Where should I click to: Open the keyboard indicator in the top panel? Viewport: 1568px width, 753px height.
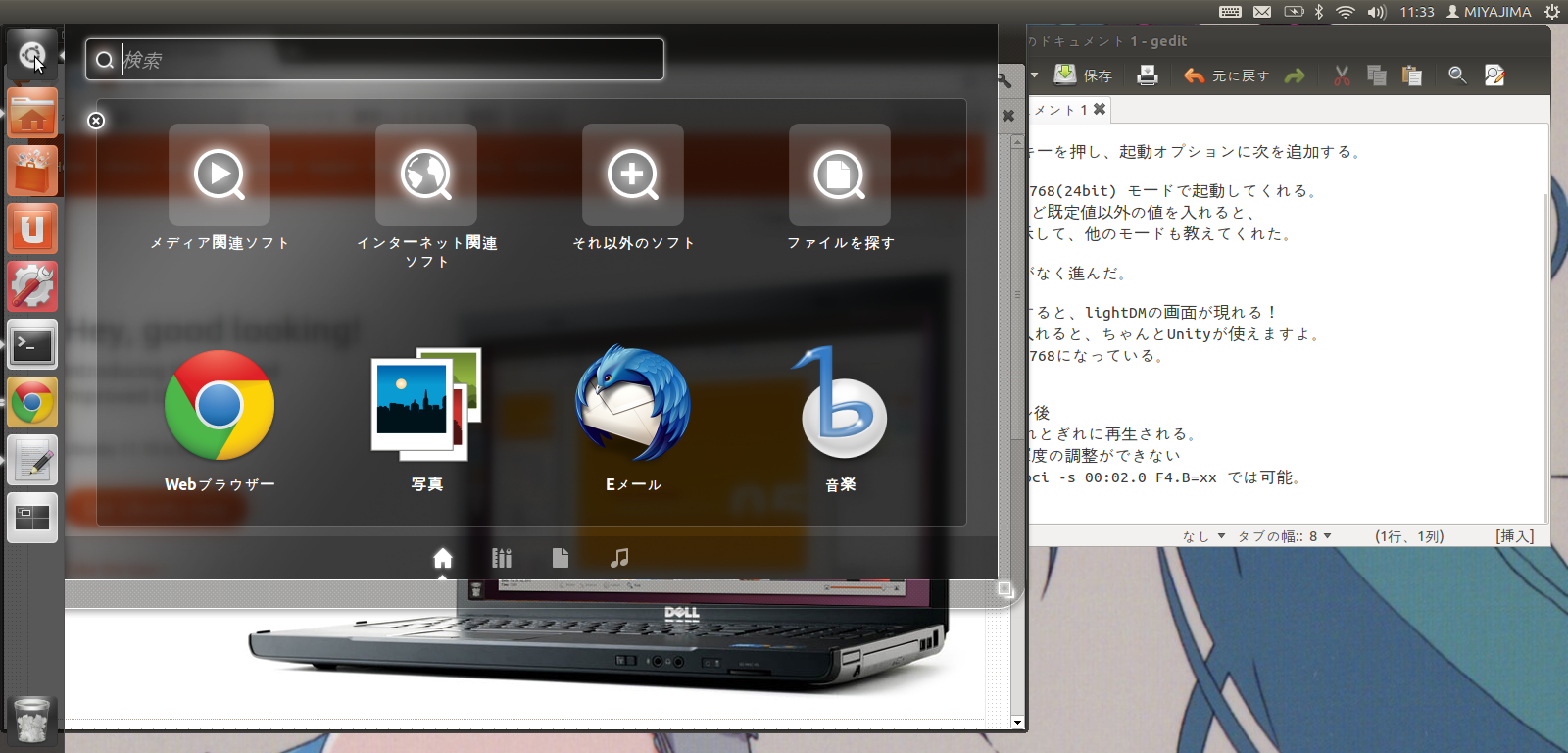coord(1230,12)
